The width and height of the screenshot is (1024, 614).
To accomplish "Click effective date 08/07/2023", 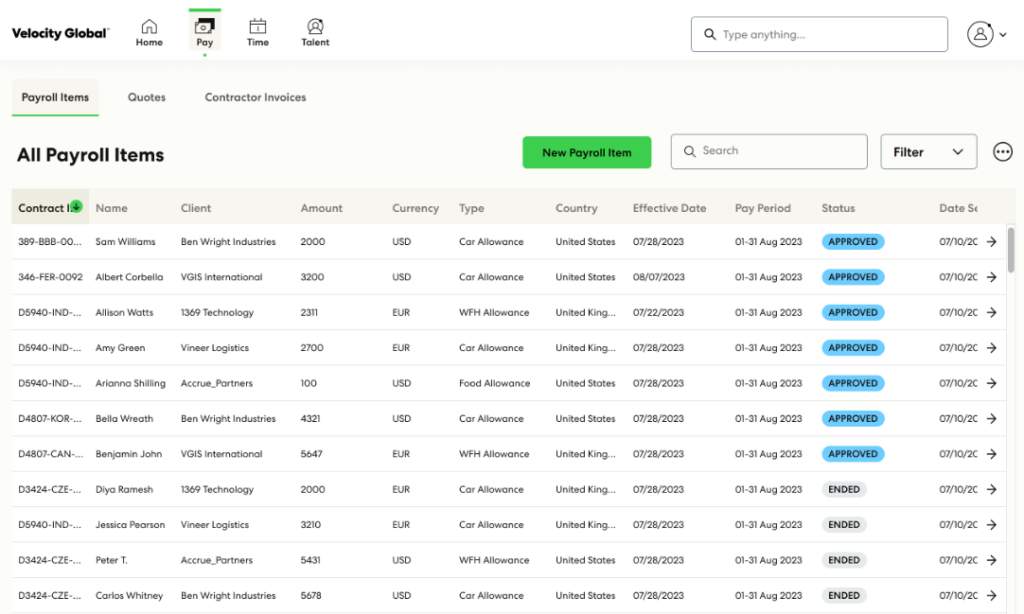I will 658,277.
